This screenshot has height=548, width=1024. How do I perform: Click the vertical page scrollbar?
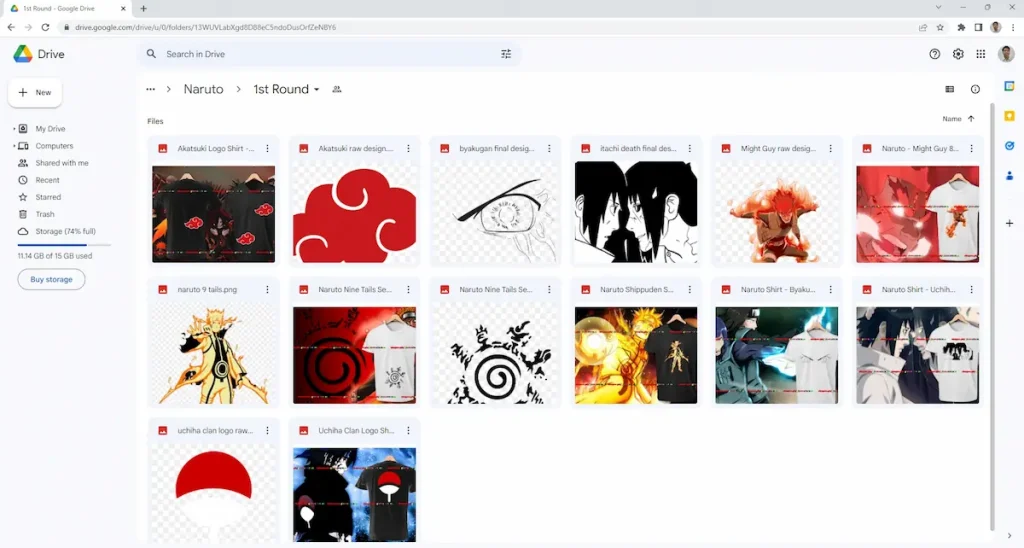[993, 317]
